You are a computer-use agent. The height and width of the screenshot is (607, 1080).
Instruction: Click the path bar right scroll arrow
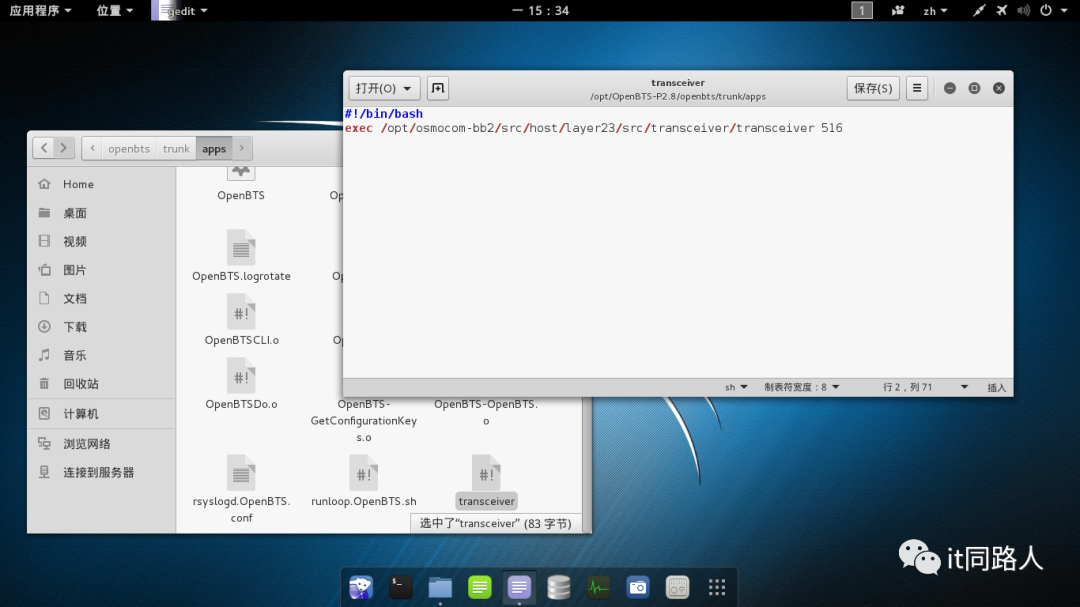point(242,148)
